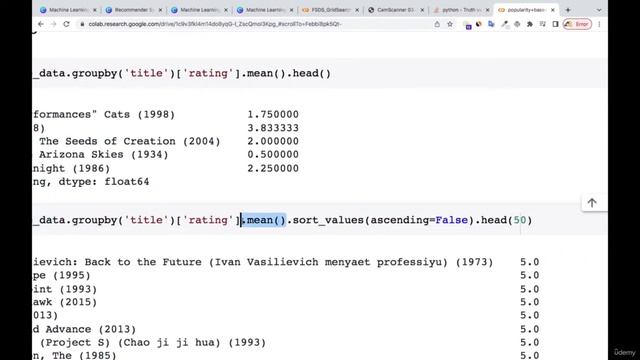Click the value 2.000000
This screenshot has width=640, height=360.
[273, 141]
